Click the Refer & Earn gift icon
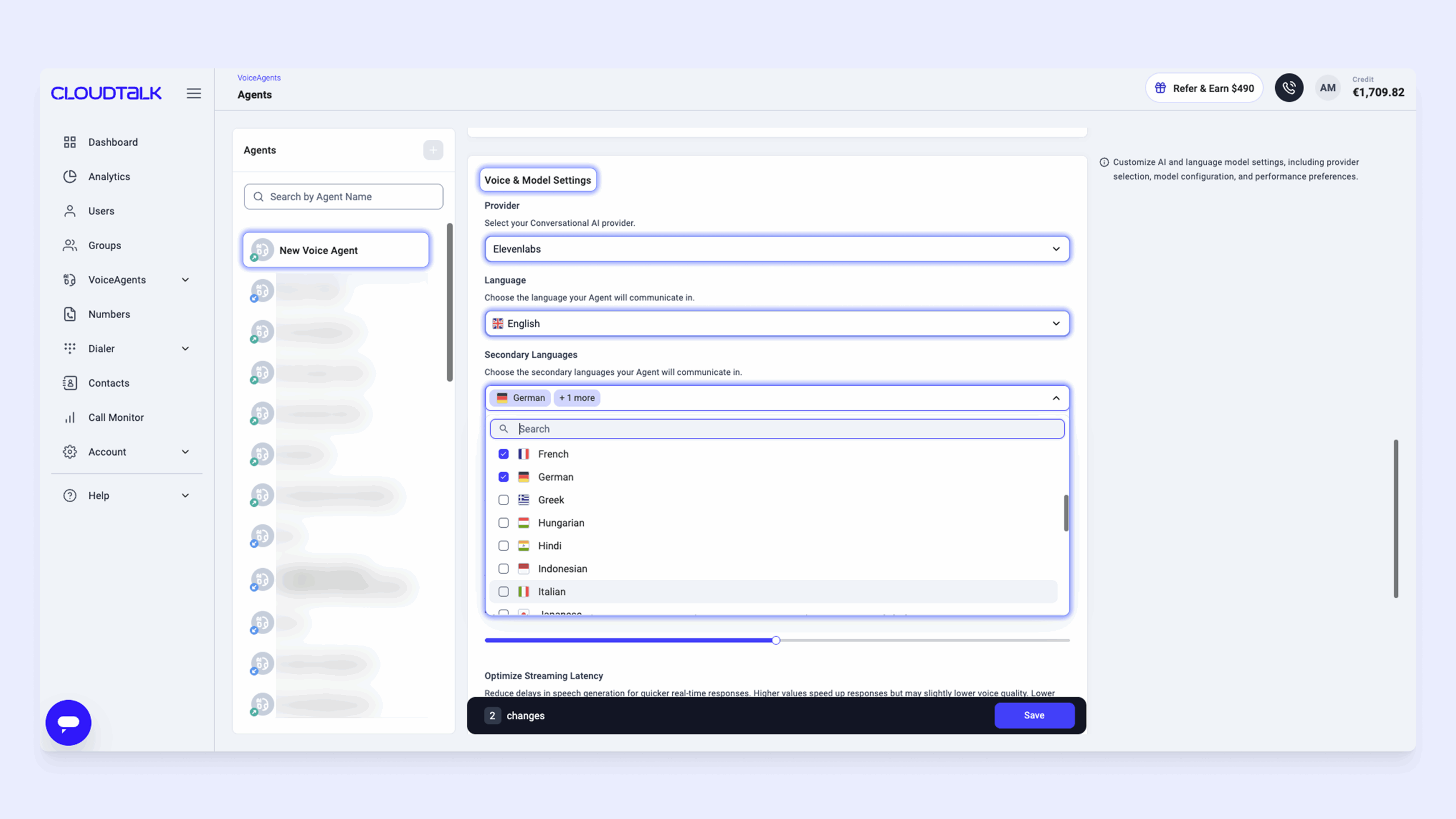 point(1160,88)
